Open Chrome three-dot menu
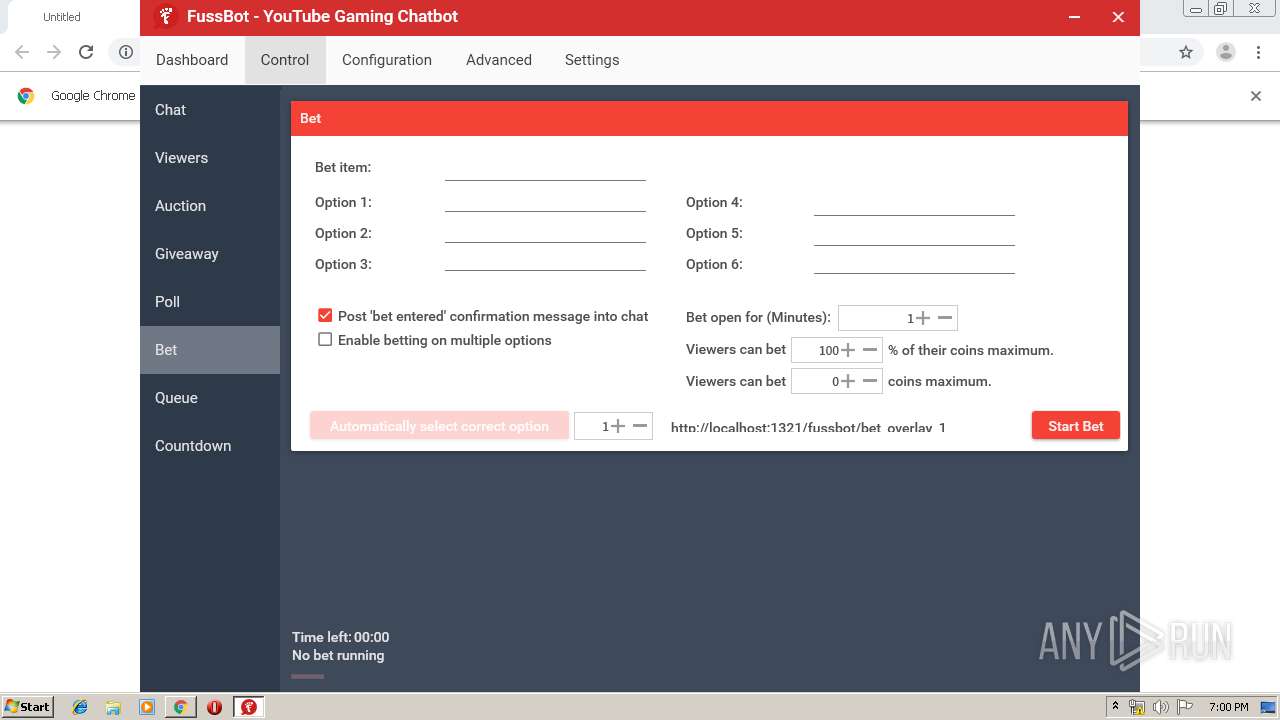 point(1259,52)
